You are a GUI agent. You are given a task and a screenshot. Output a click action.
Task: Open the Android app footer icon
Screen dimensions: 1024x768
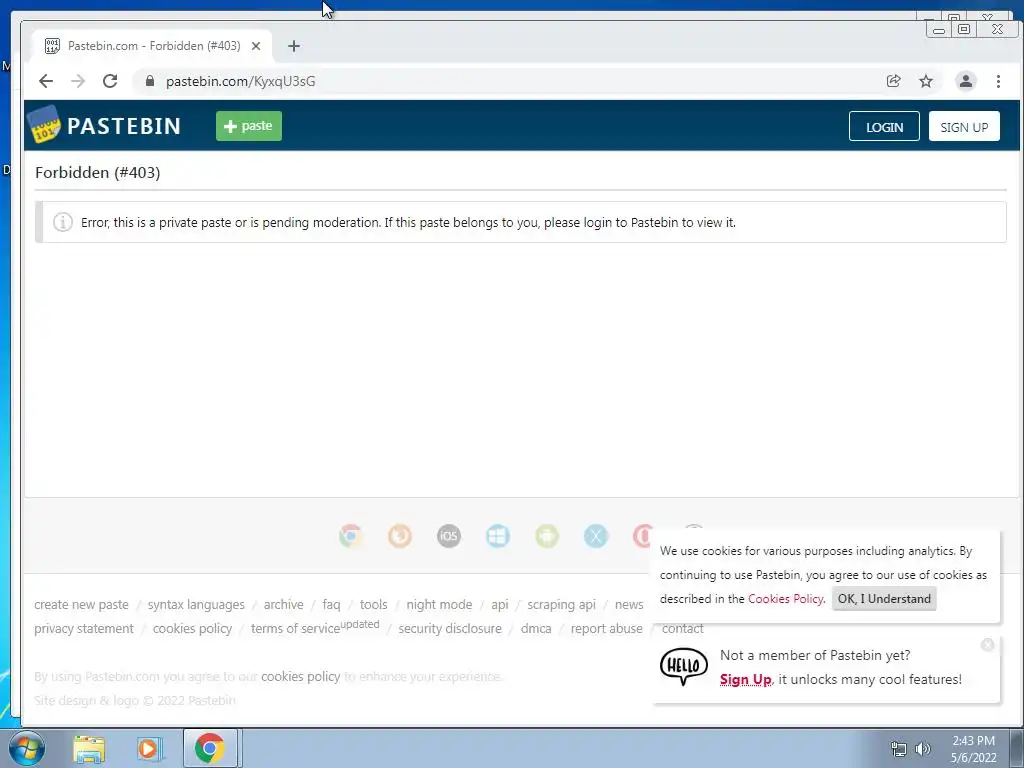click(547, 536)
